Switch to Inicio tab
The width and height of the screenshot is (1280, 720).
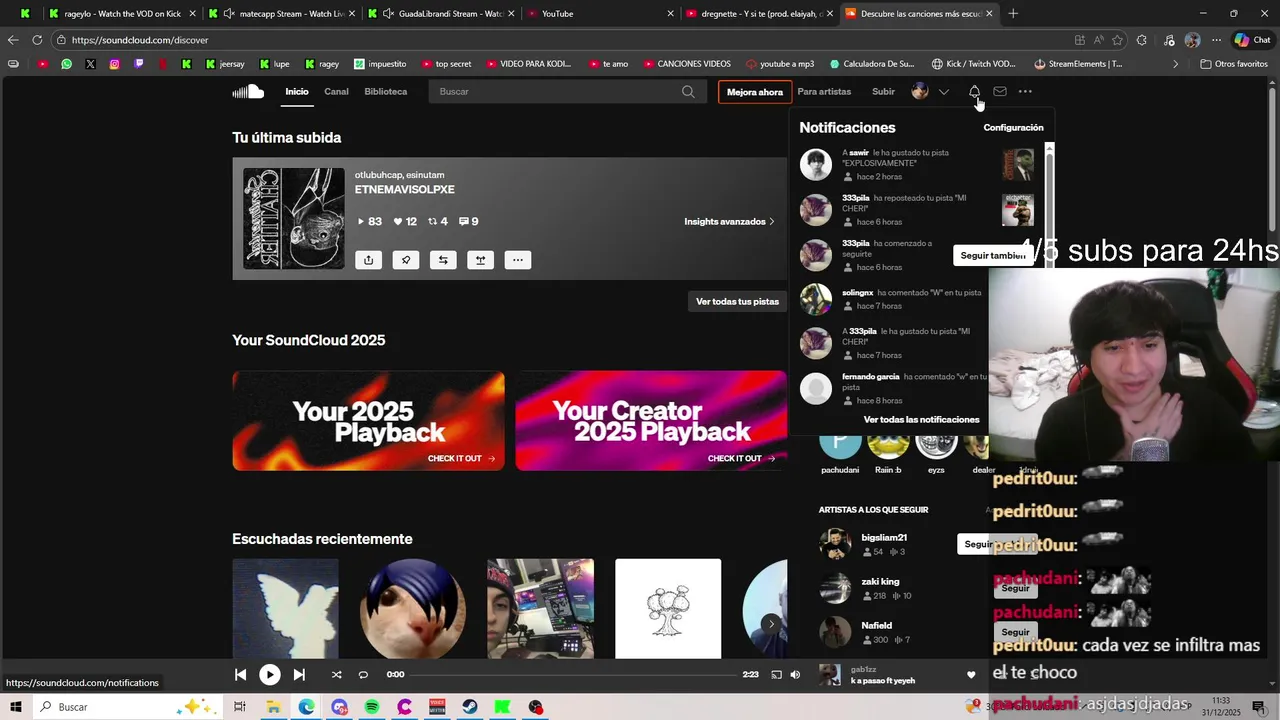(297, 92)
